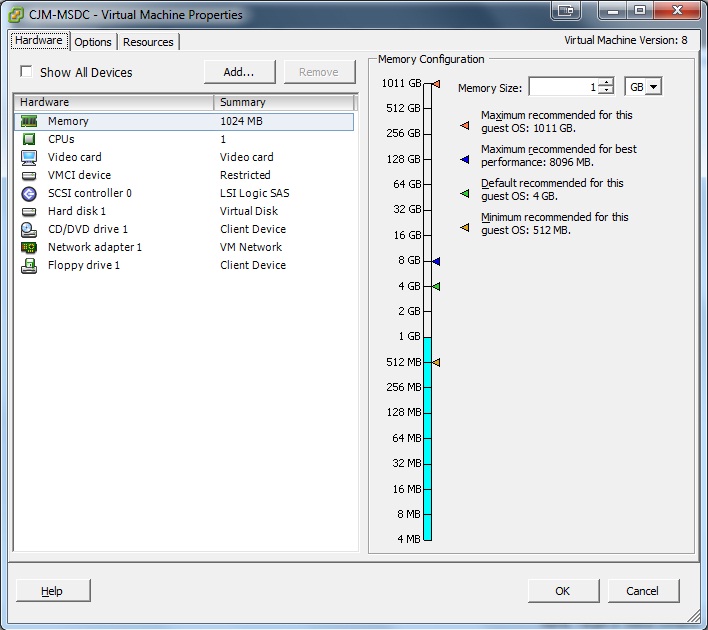Select the Video card icon

(x=29, y=157)
